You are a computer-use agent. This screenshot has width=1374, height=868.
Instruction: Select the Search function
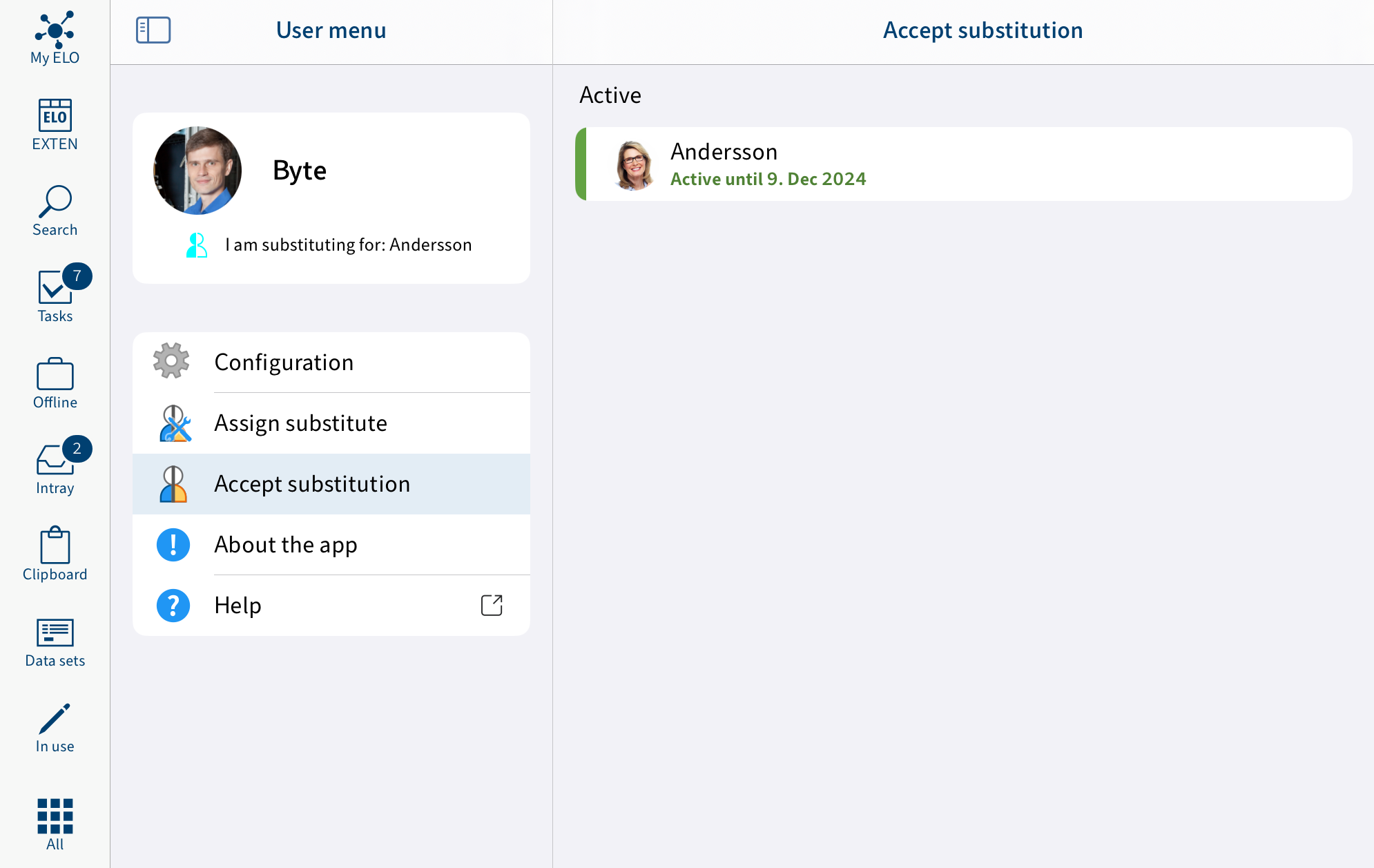55,210
